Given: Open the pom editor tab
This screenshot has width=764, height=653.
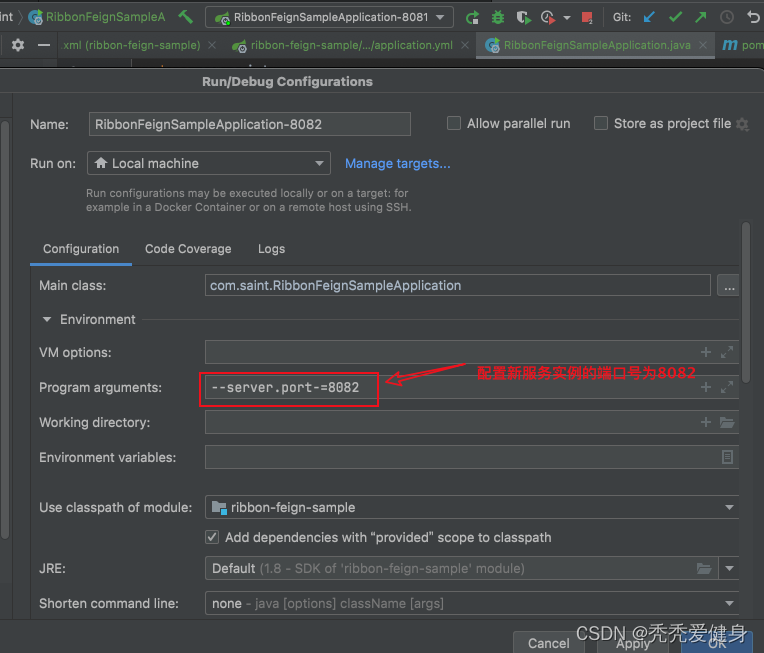Looking at the screenshot, I should pos(742,45).
